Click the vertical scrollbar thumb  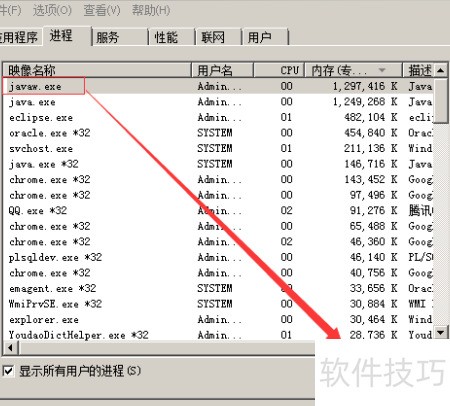tap(440, 101)
